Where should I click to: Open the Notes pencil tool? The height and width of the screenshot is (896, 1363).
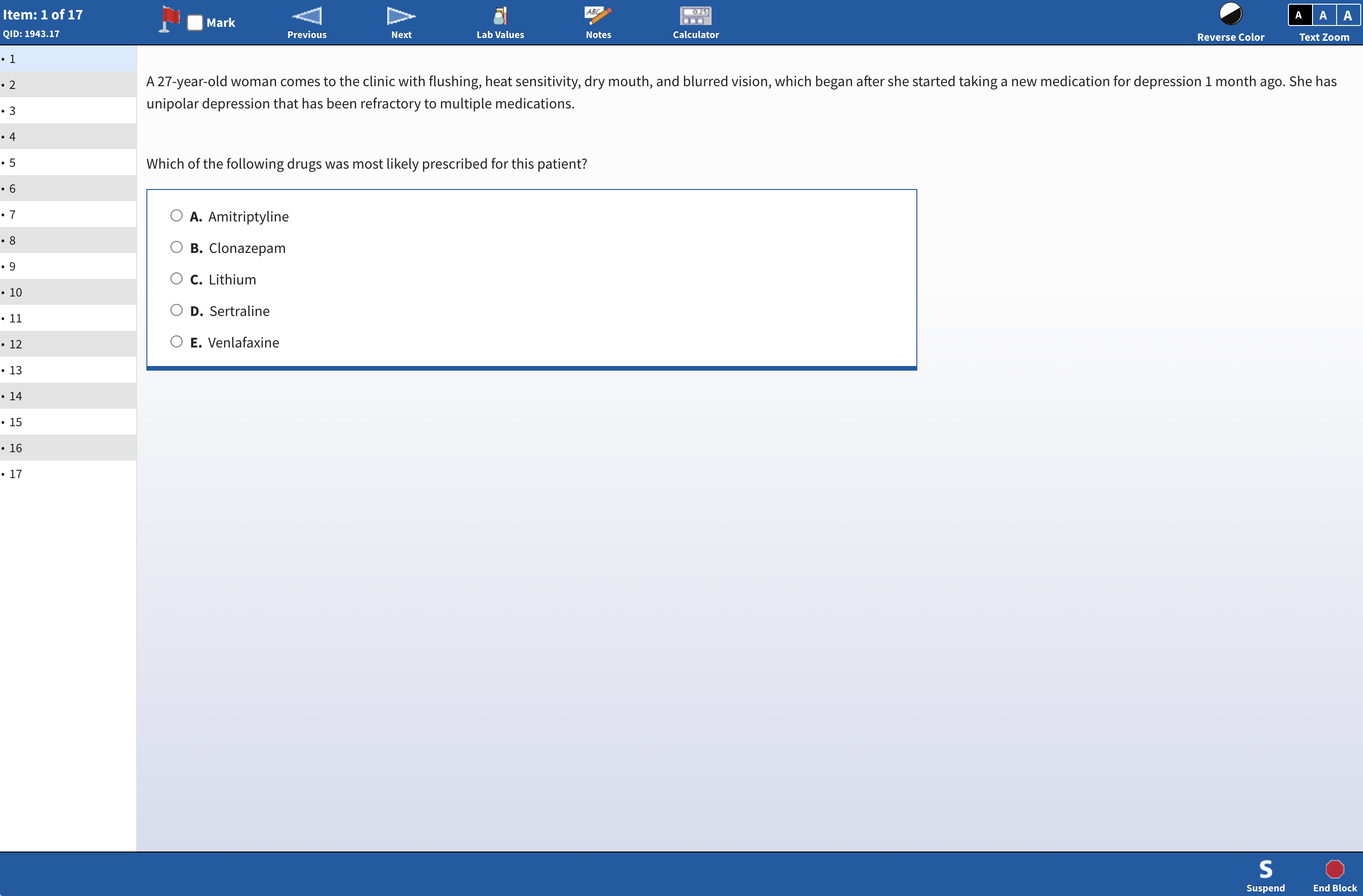coord(598,16)
